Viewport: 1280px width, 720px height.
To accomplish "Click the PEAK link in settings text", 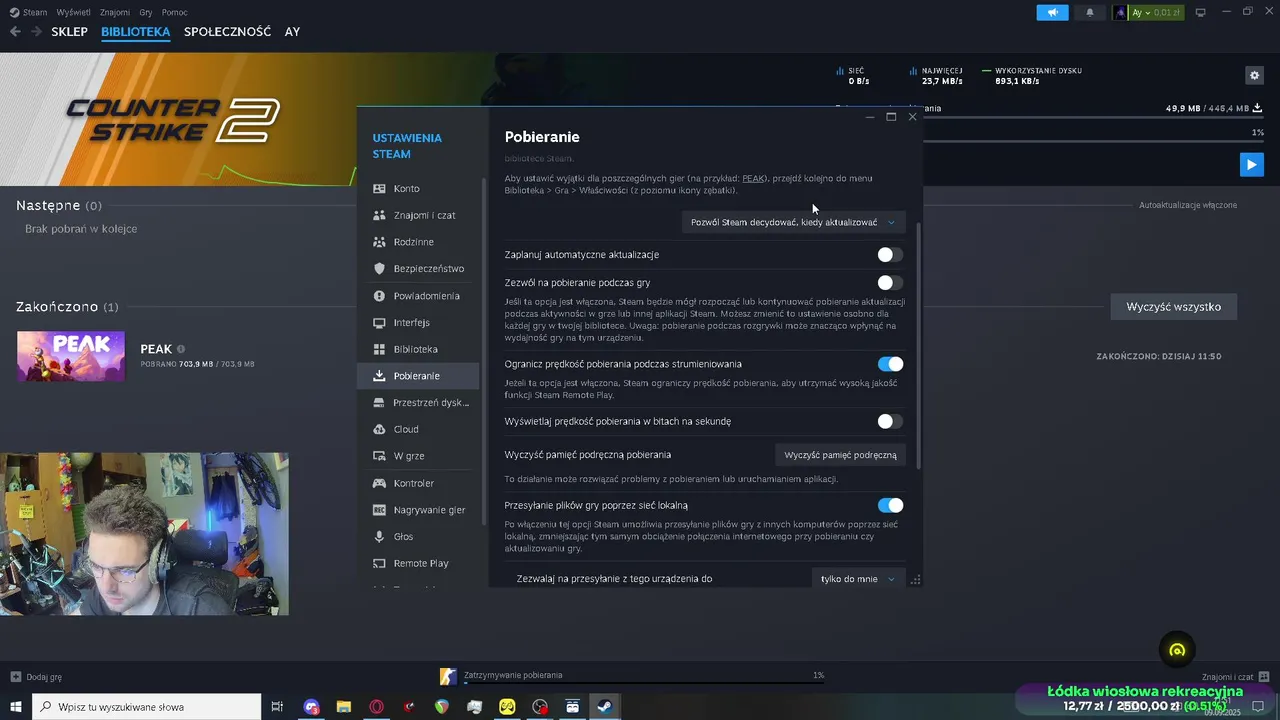I will coord(753,178).
